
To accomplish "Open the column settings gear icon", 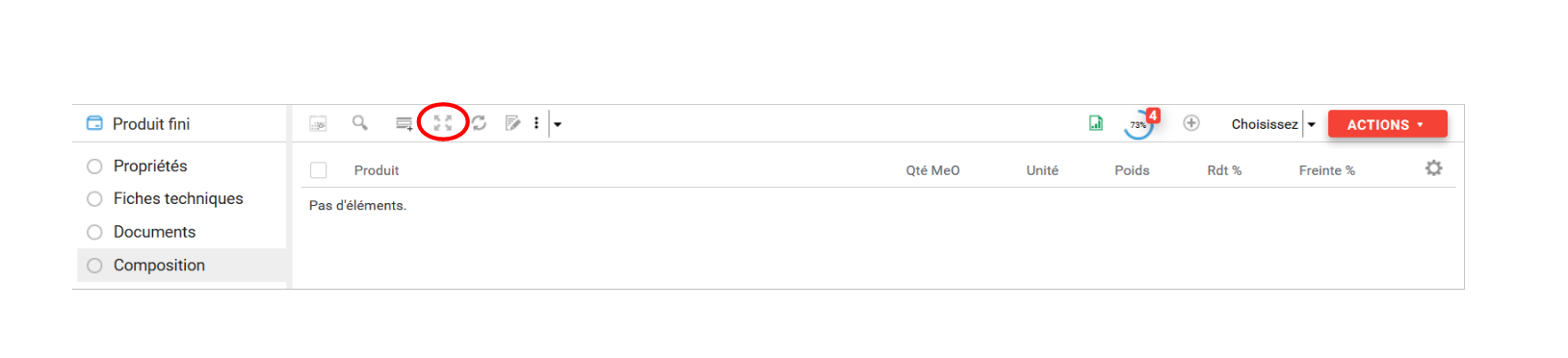I will [x=1434, y=168].
